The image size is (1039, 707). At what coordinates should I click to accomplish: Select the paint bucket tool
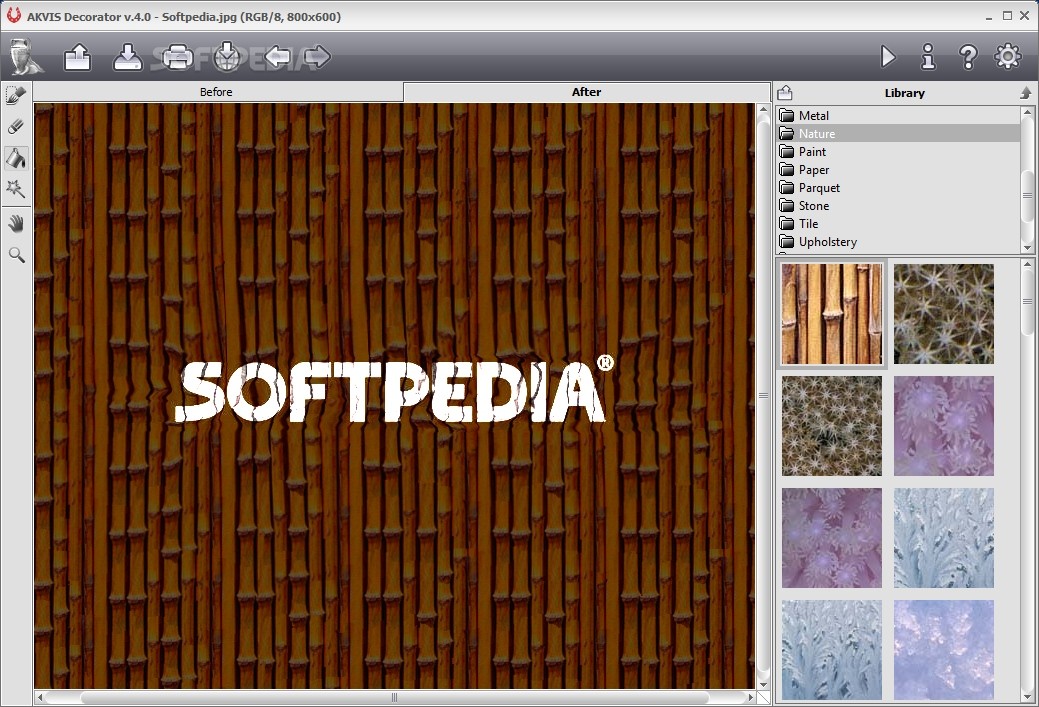[x=16, y=158]
